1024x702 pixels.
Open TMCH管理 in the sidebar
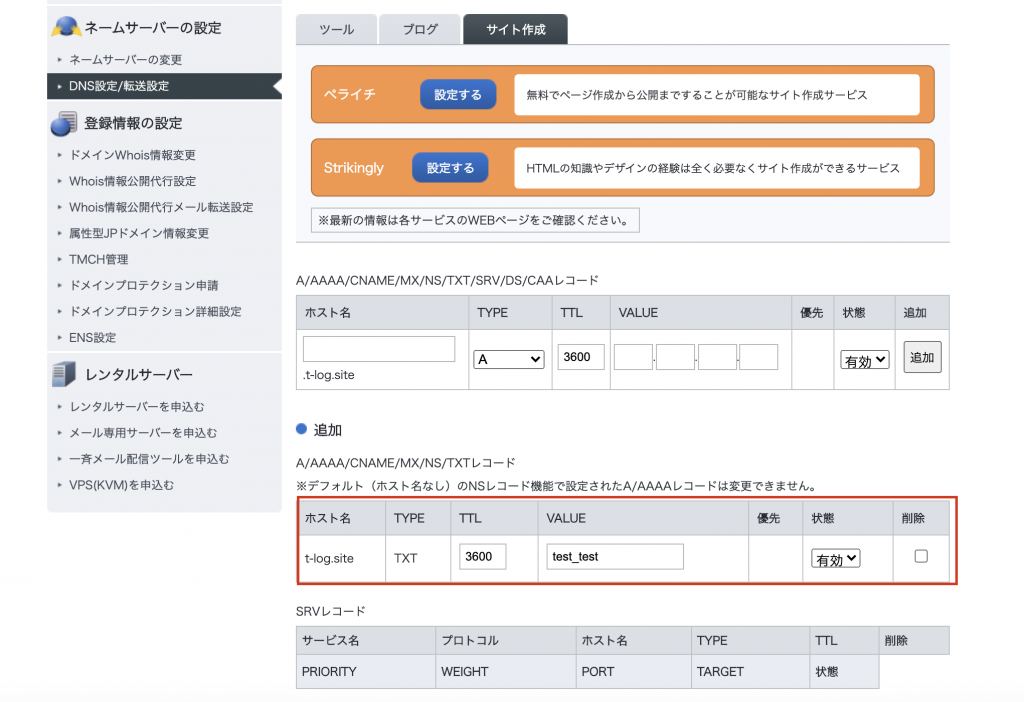(99, 259)
